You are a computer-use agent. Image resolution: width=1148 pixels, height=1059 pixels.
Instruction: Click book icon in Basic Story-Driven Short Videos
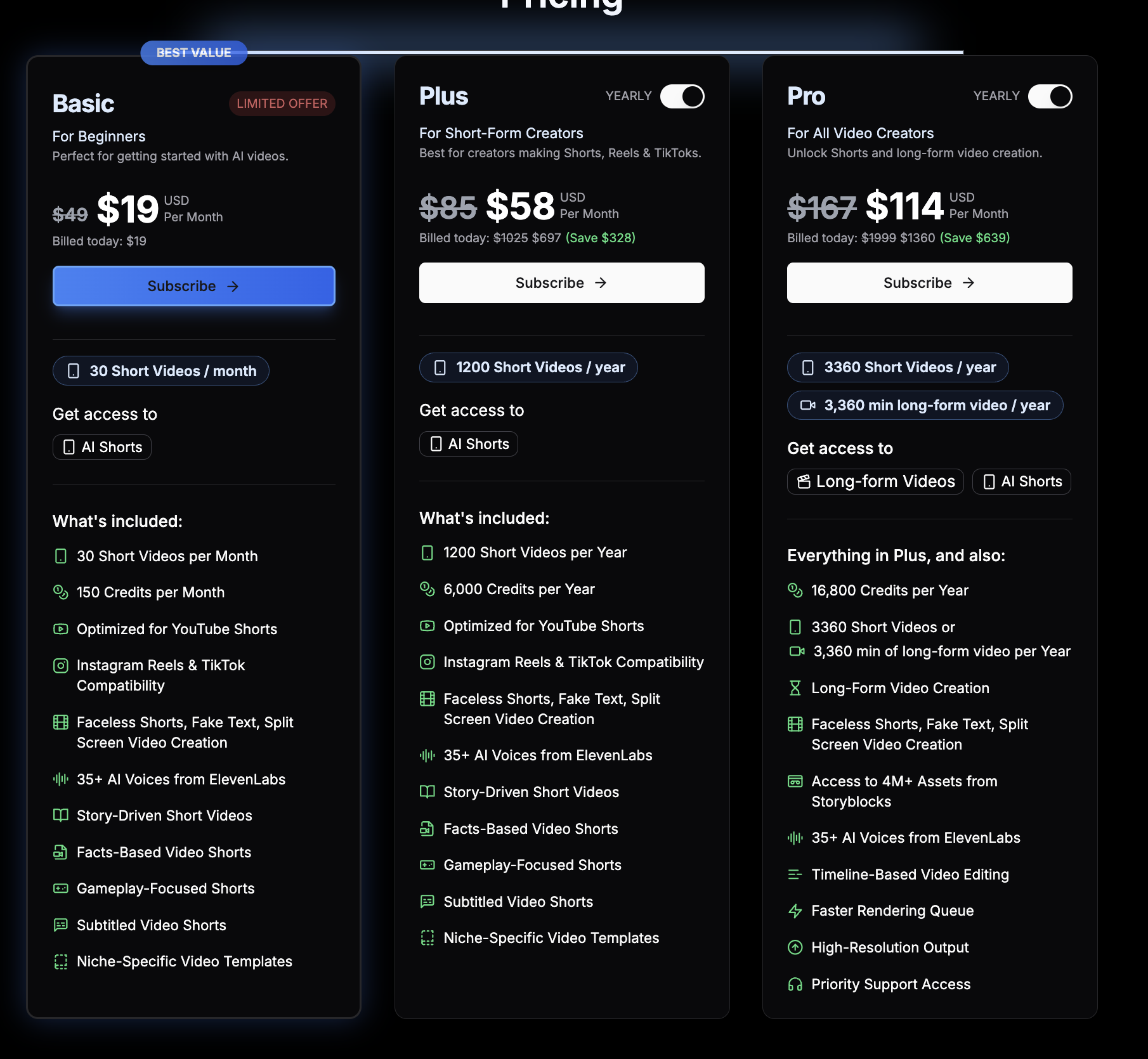pyautogui.click(x=61, y=815)
